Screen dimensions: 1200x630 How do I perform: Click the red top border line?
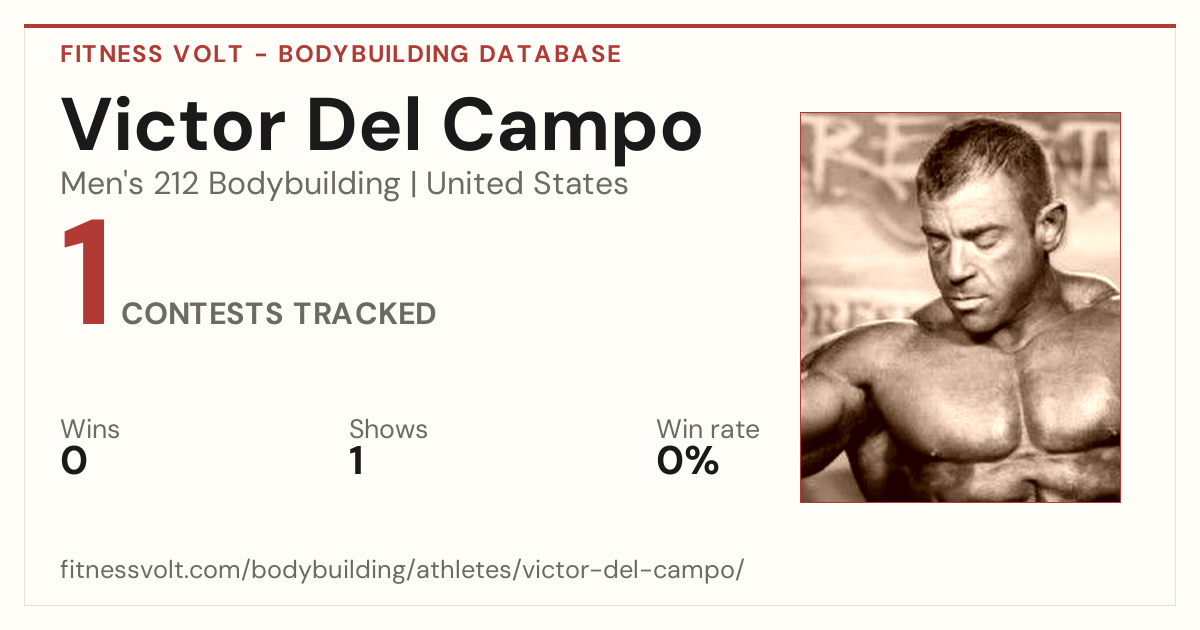(x=600, y=26)
